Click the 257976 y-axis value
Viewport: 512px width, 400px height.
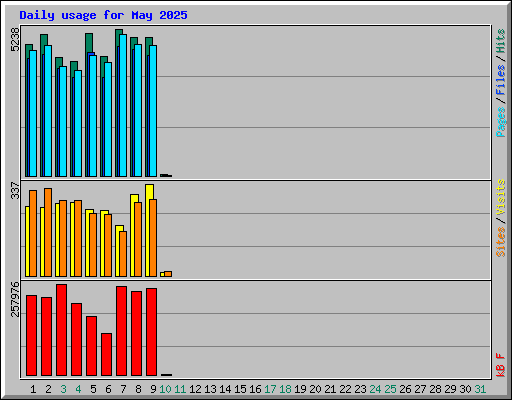[x=15, y=299]
